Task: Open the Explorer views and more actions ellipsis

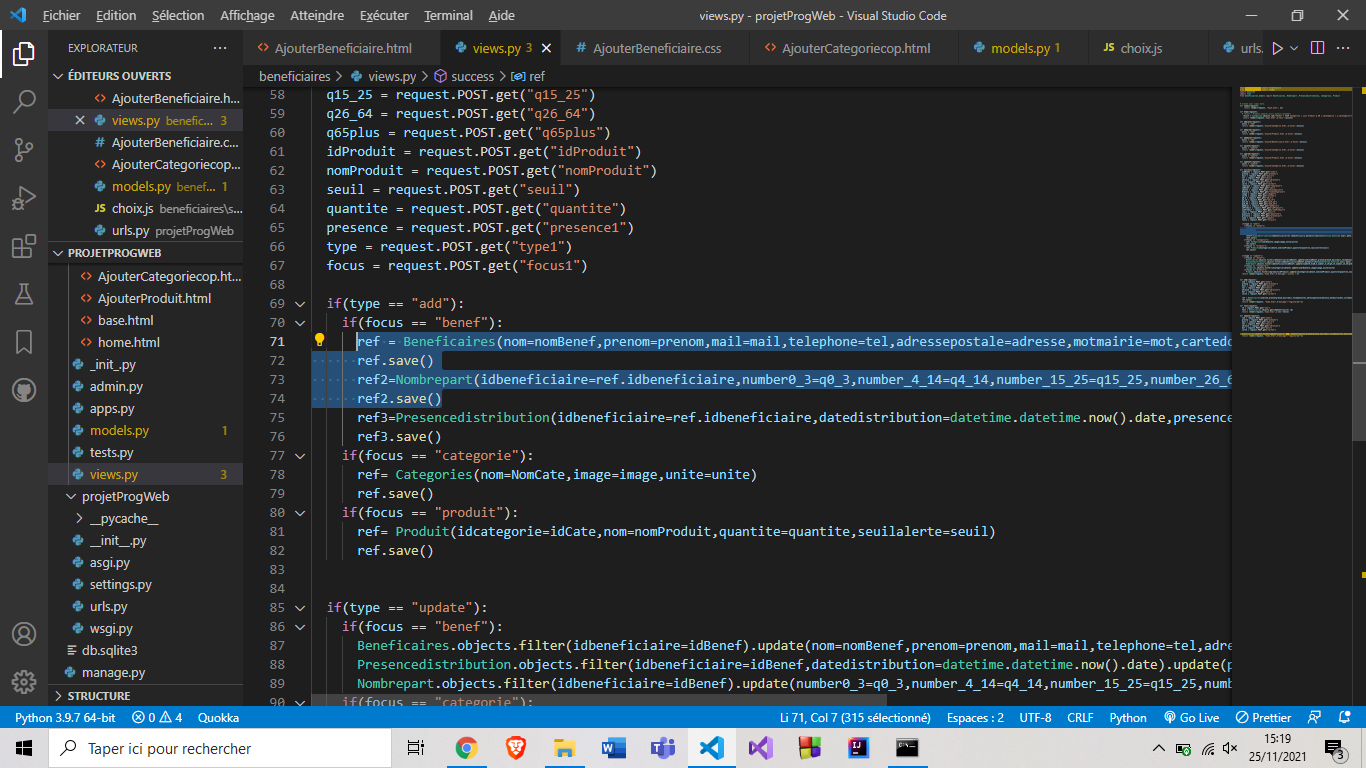Action: (220, 48)
